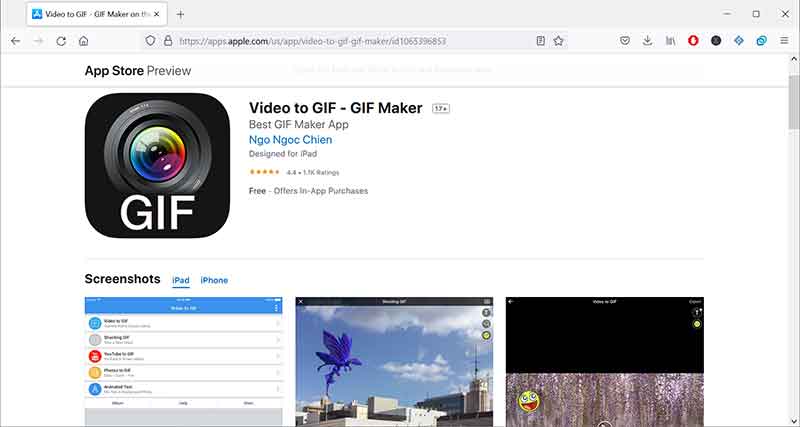Image resolution: width=800 pixels, height=427 pixels.
Task: Switch screenshots to the iPhone tab
Action: pos(214,280)
